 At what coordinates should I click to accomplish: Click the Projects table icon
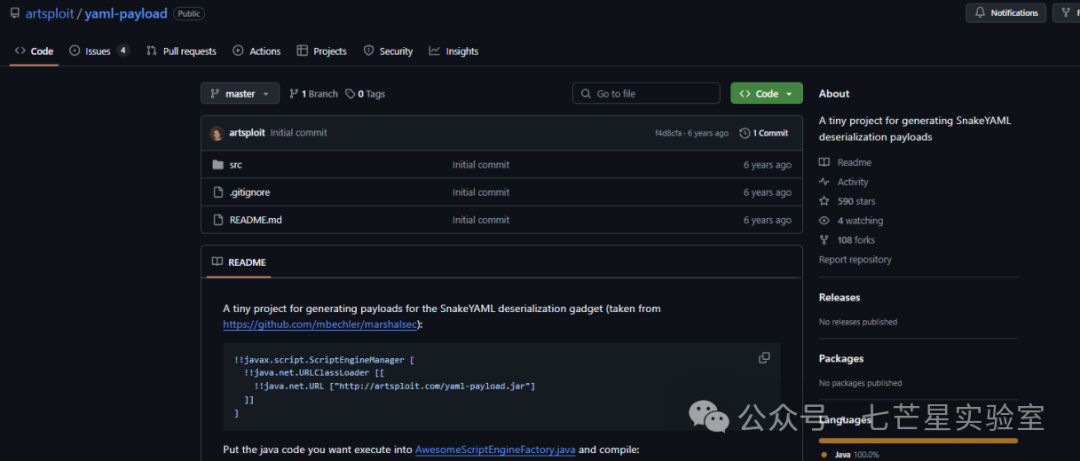302,51
